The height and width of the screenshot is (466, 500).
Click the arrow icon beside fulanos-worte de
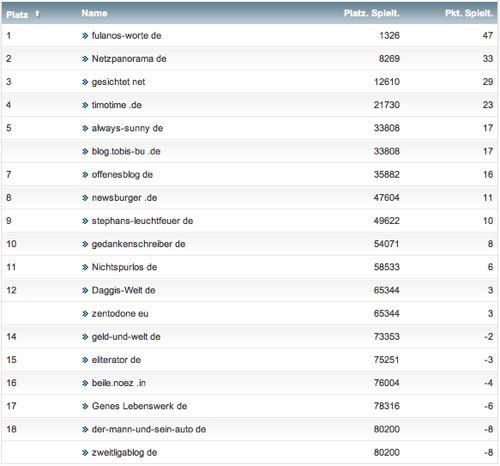click(85, 36)
